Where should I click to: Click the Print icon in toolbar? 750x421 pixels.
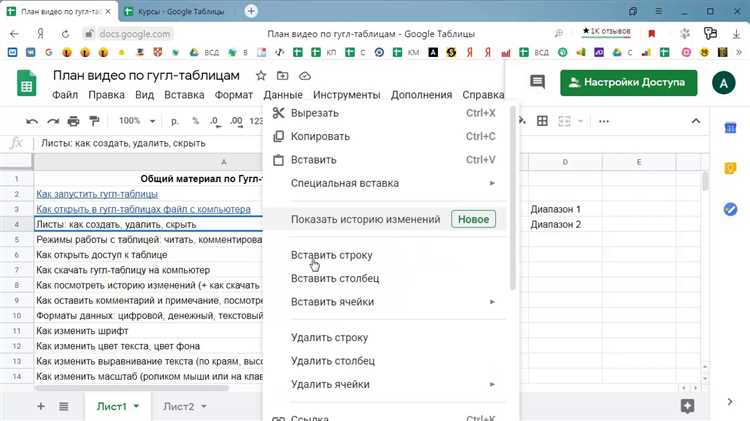[x=74, y=121]
